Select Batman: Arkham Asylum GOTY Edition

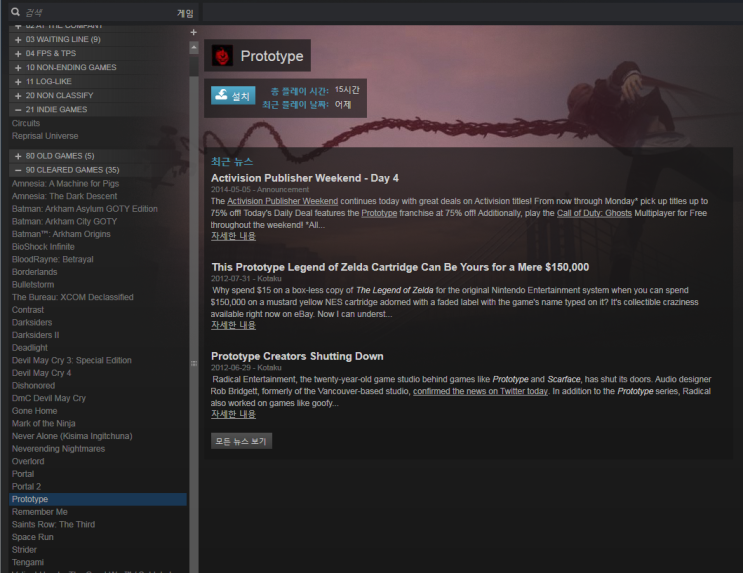pyautogui.click(x=85, y=209)
